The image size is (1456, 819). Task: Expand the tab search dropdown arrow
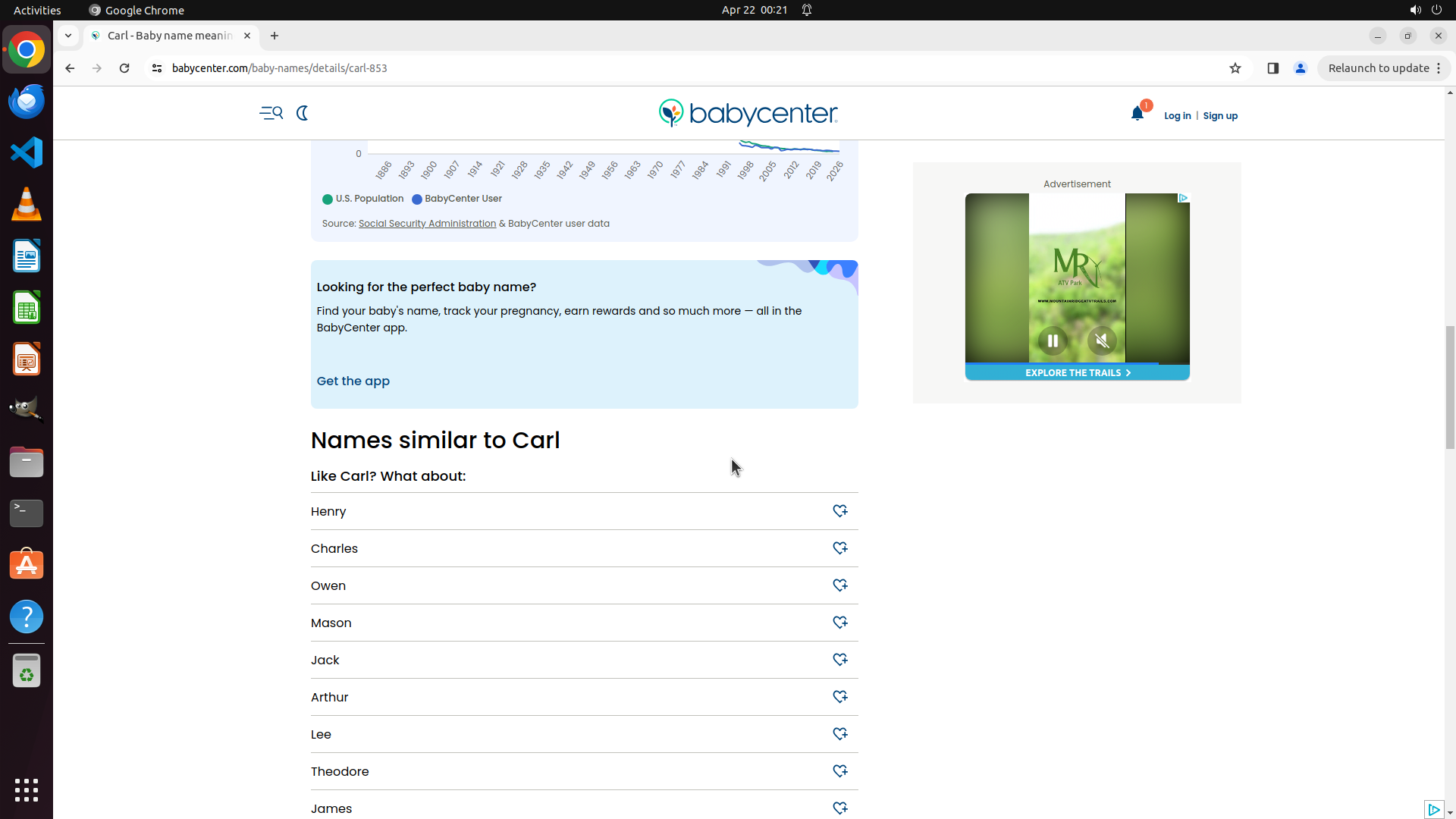coord(68,36)
